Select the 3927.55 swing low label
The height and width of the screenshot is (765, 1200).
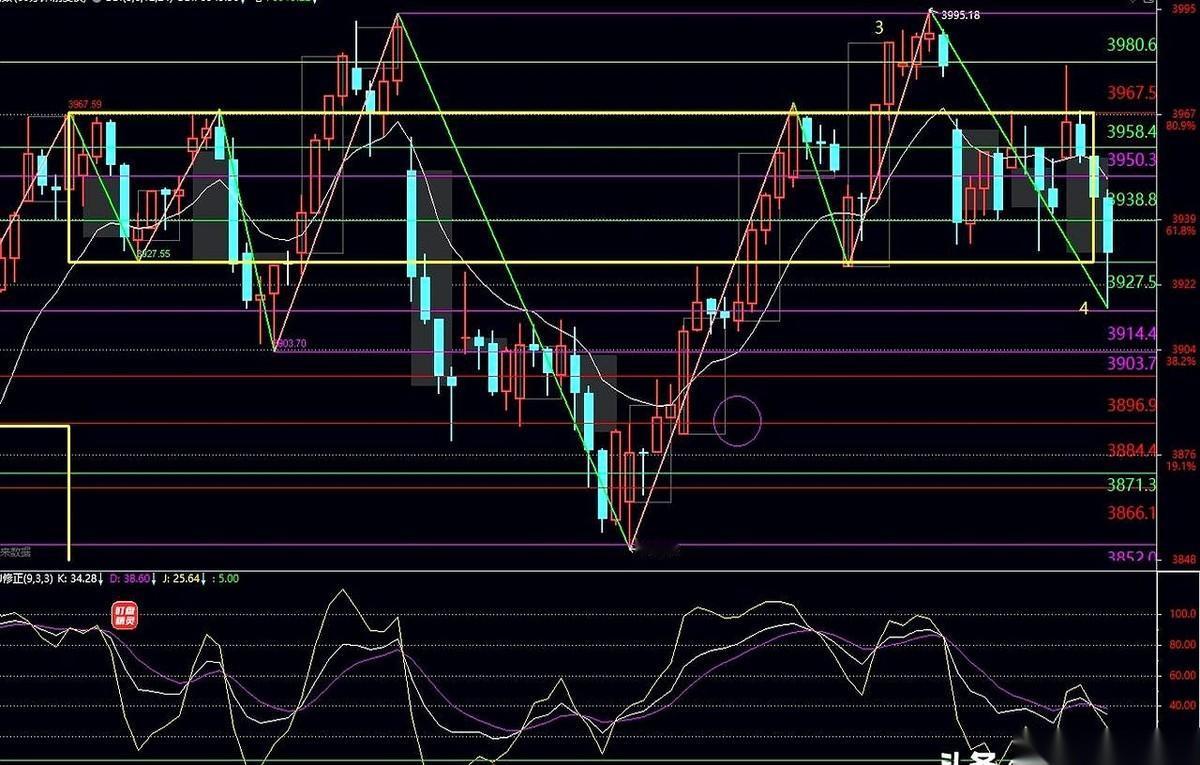click(x=153, y=254)
